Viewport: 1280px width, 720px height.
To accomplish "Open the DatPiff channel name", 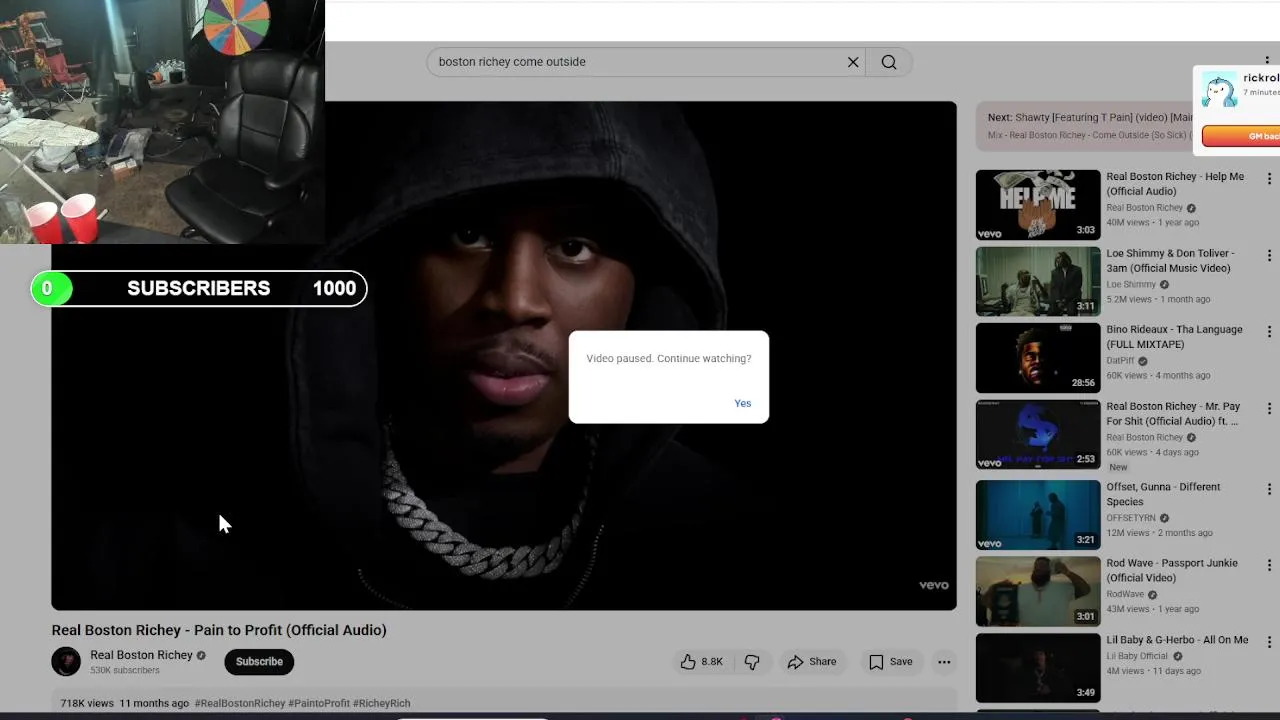I will (1120, 361).
